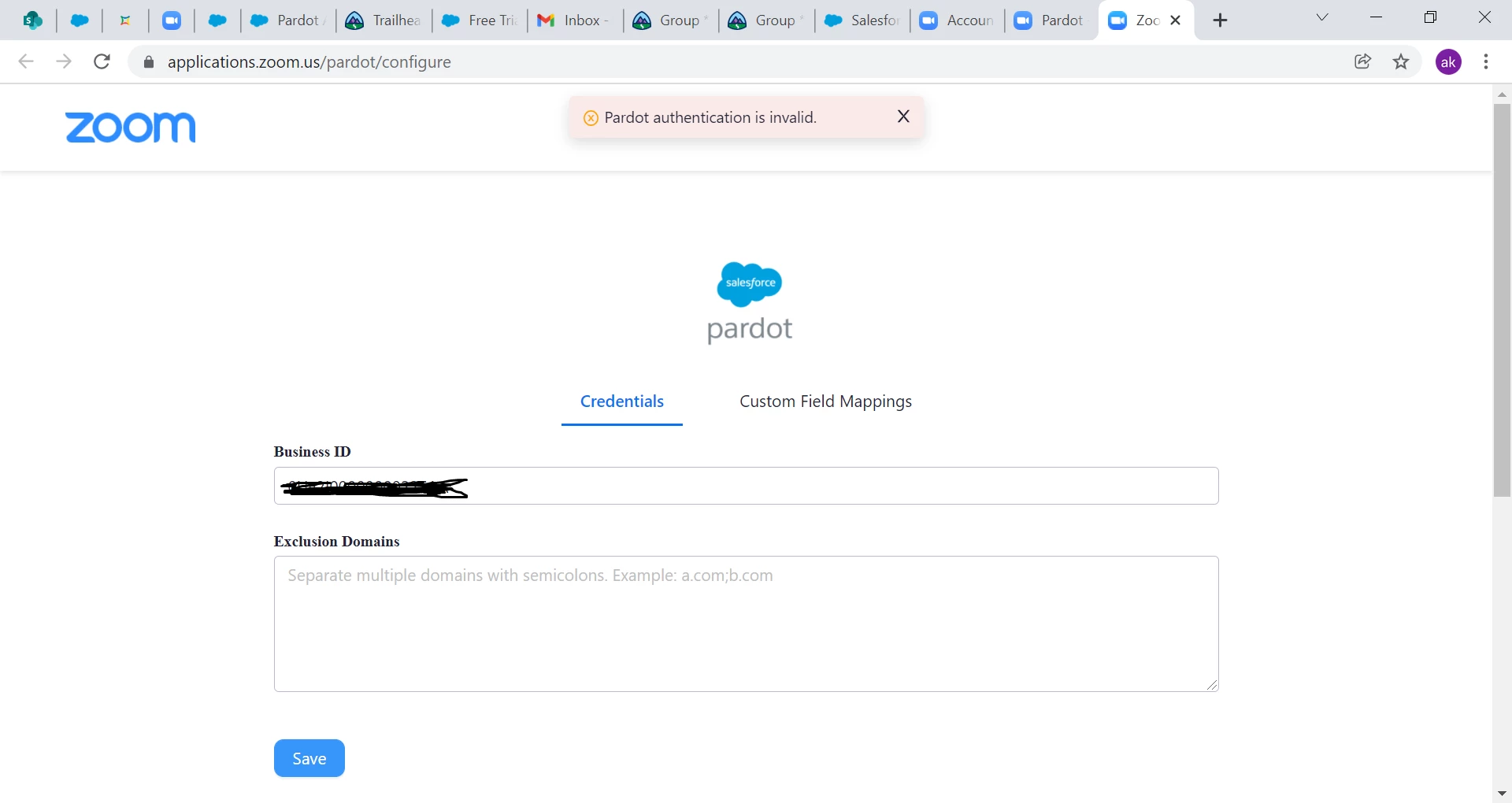Bookmark this page with the star icon
Image resolution: width=1512 pixels, height=803 pixels.
1401,61
